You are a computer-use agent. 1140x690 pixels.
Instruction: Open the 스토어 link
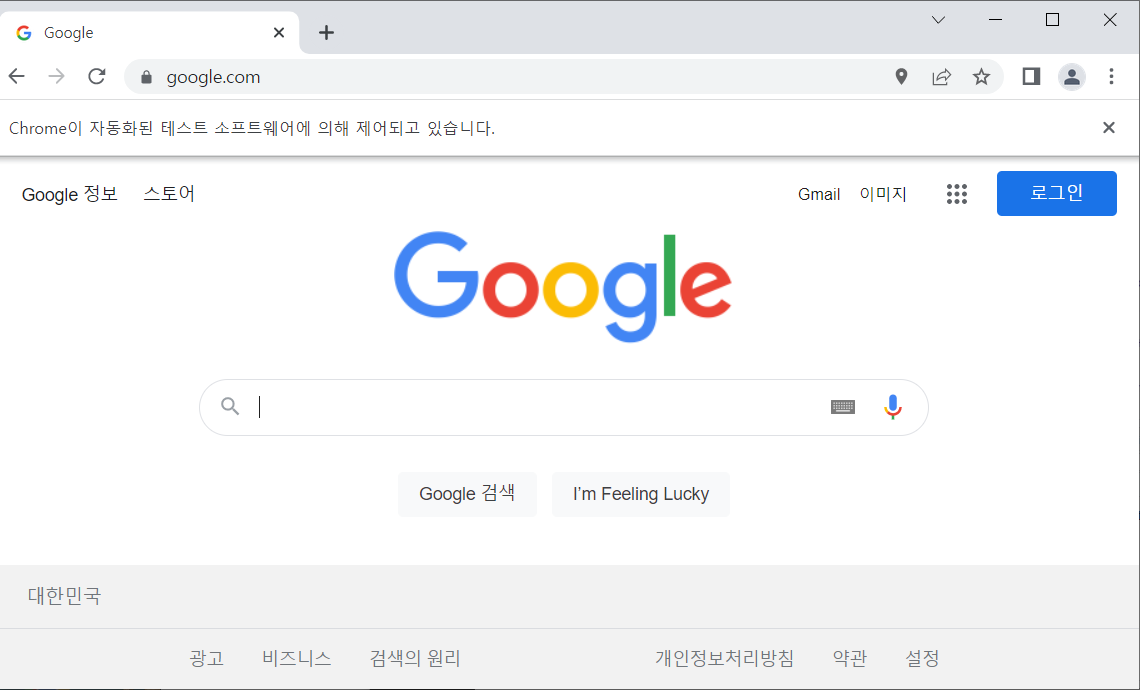coord(169,194)
